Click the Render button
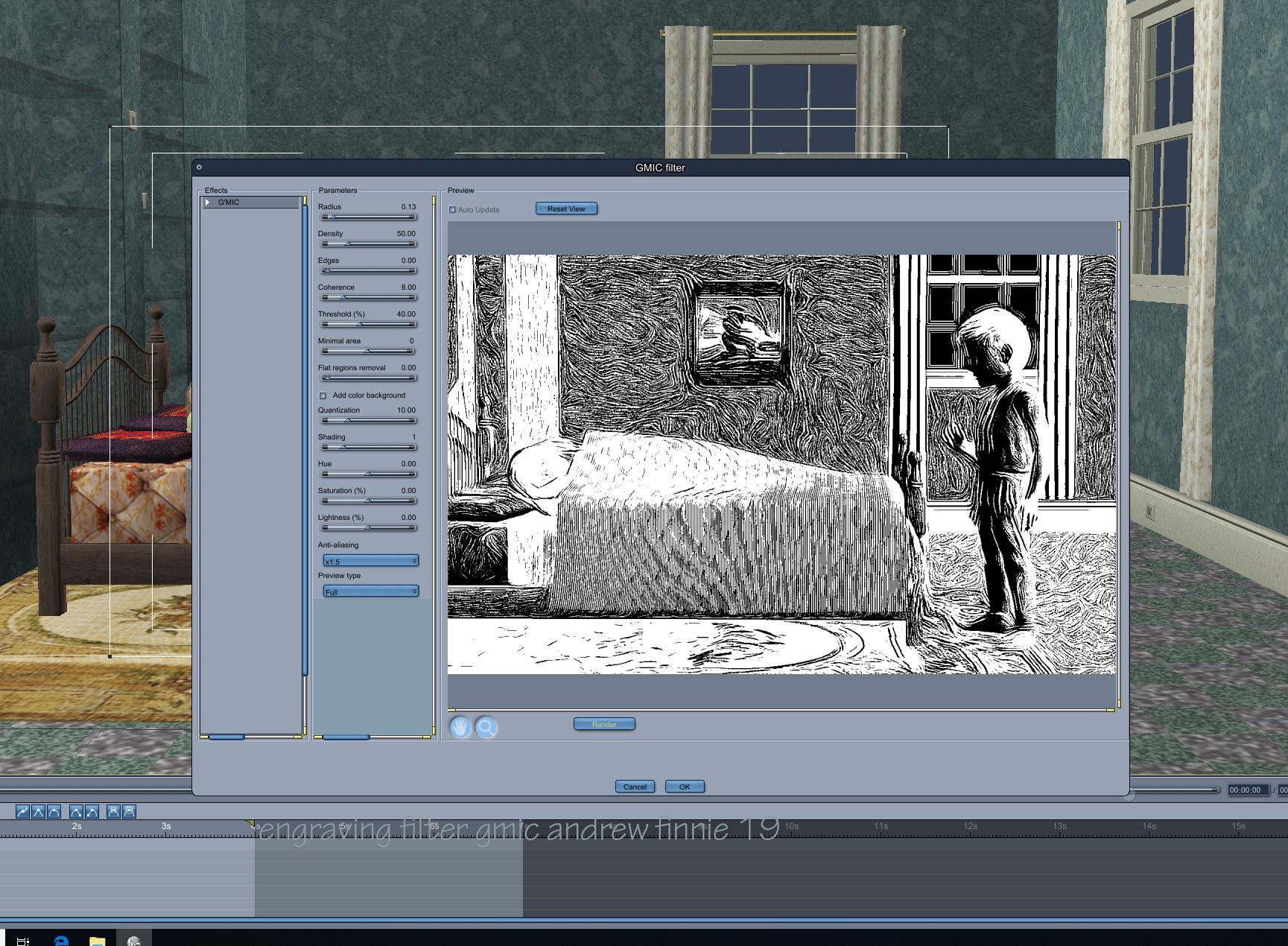The image size is (1288, 946). [604, 724]
